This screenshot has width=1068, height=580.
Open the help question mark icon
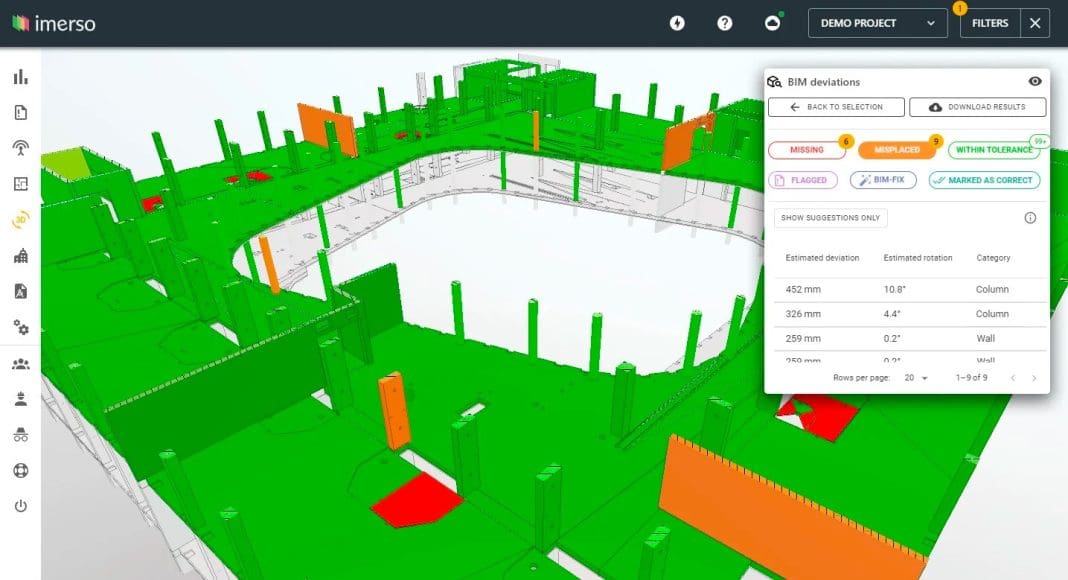coord(725,23)
